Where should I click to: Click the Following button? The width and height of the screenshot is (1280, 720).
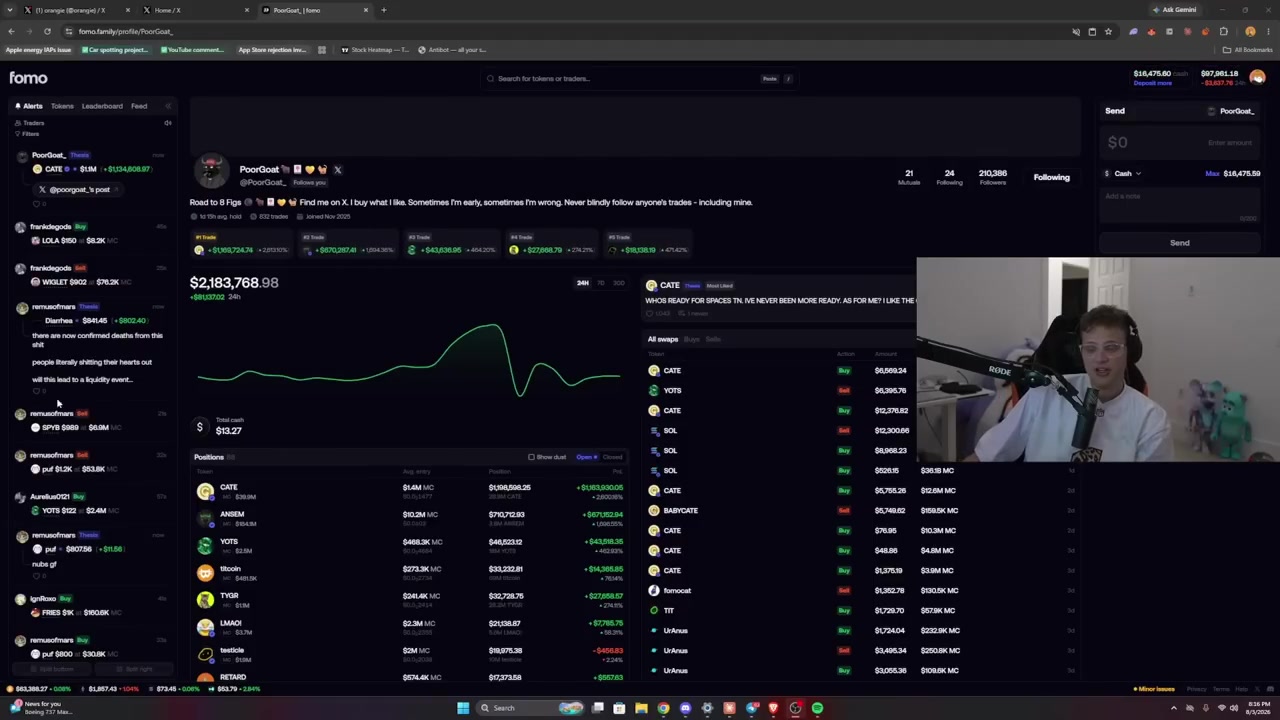1051,177
